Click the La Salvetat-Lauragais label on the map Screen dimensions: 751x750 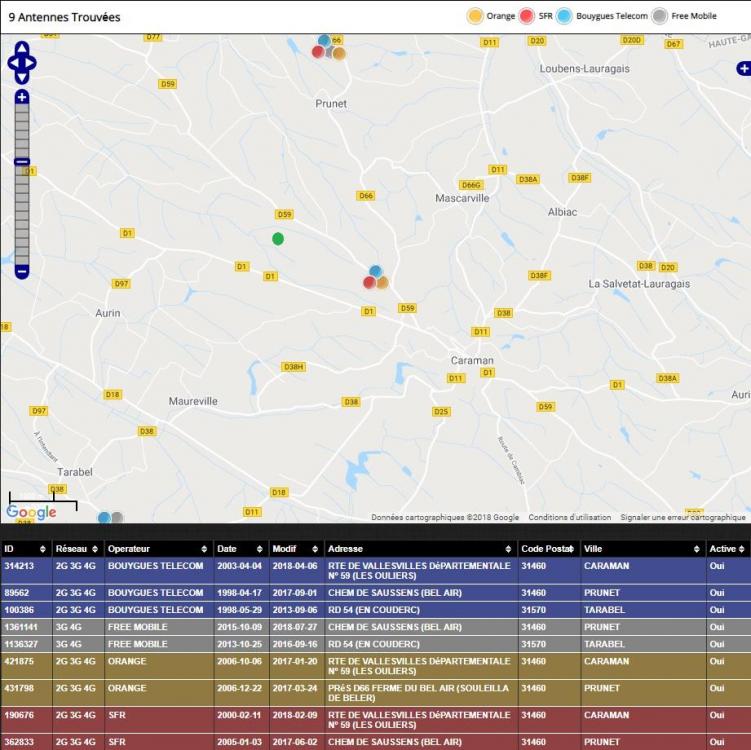[x=639, y=284]
